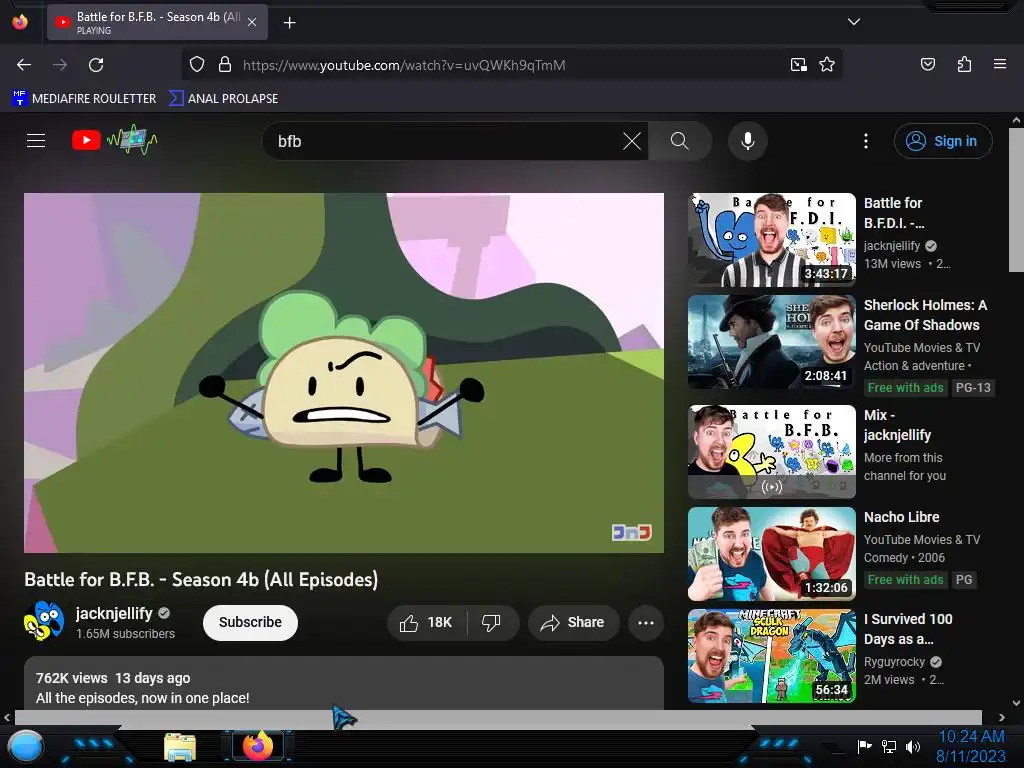
Task: Select the Battle for B.F.B. browser tab
Action: [x=157, y=22]
